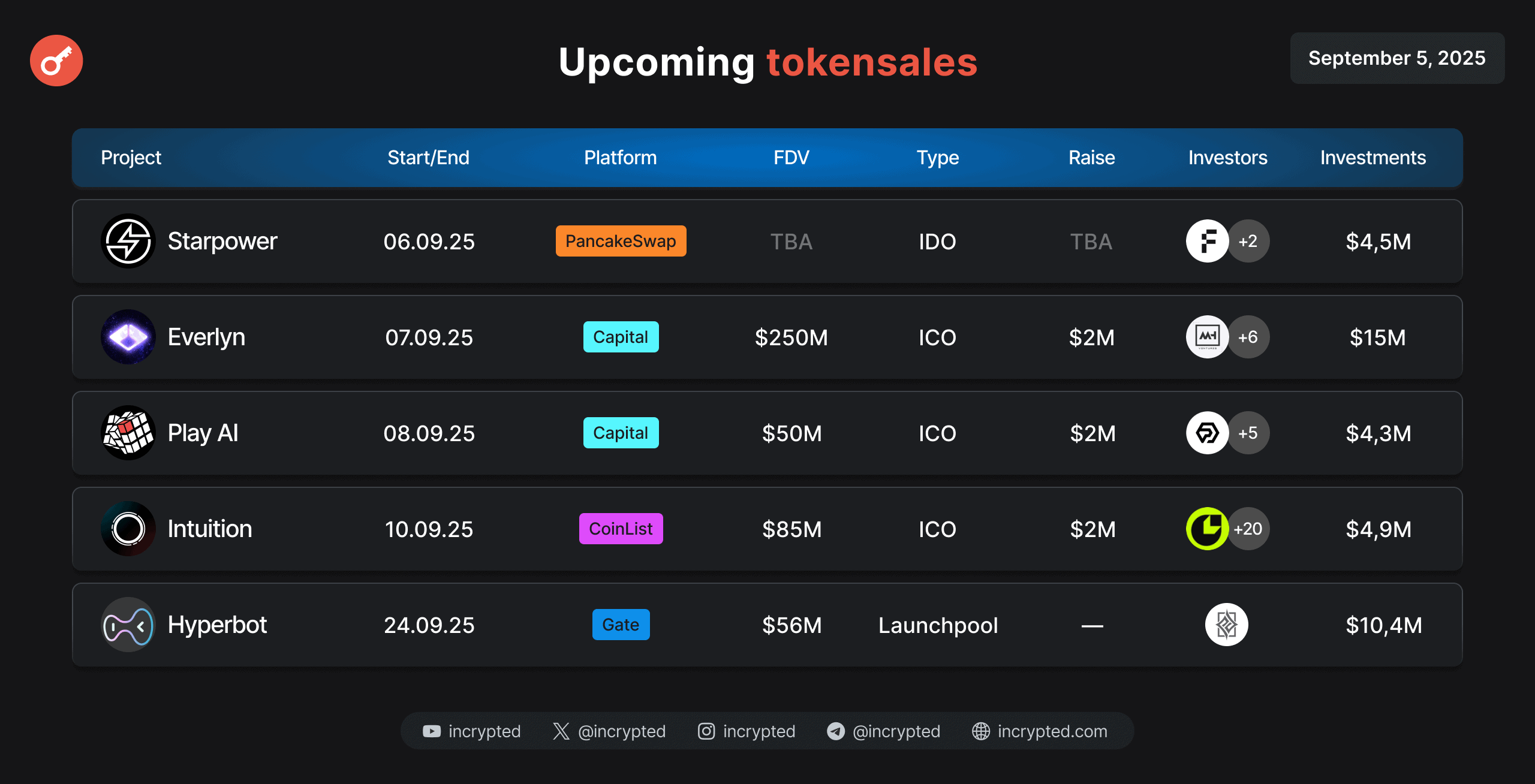Click the Intuition circle logo

click(128, 529)
